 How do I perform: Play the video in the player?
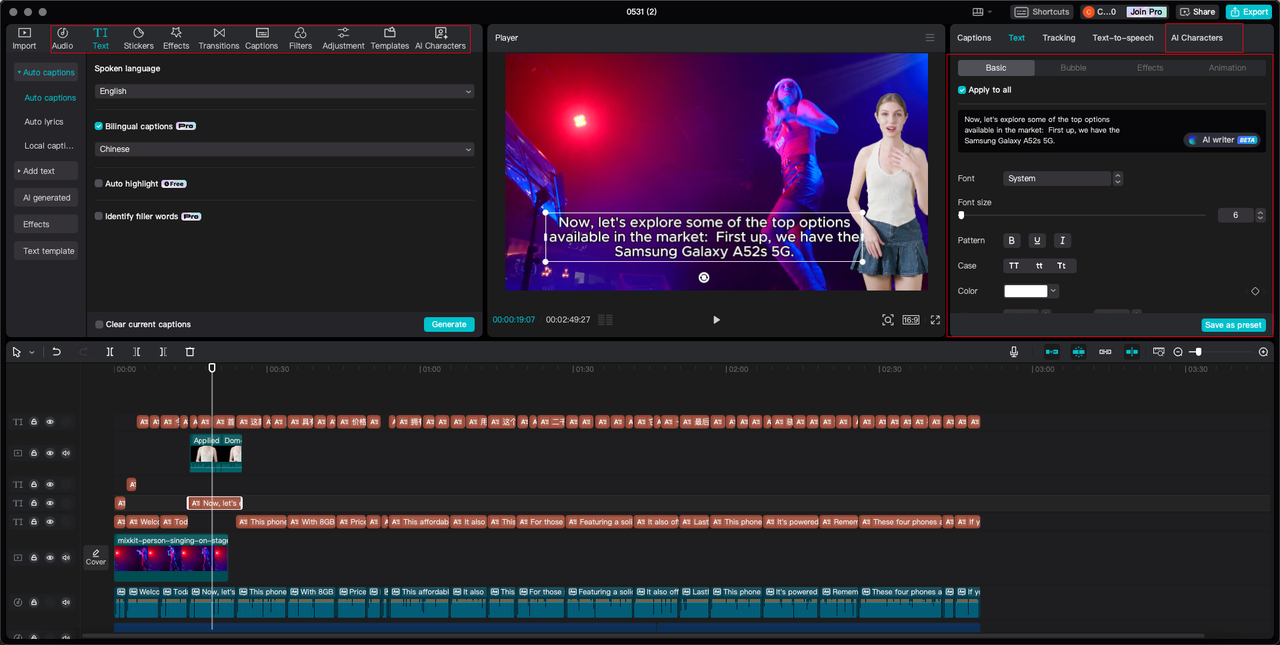tap(716, 320)
